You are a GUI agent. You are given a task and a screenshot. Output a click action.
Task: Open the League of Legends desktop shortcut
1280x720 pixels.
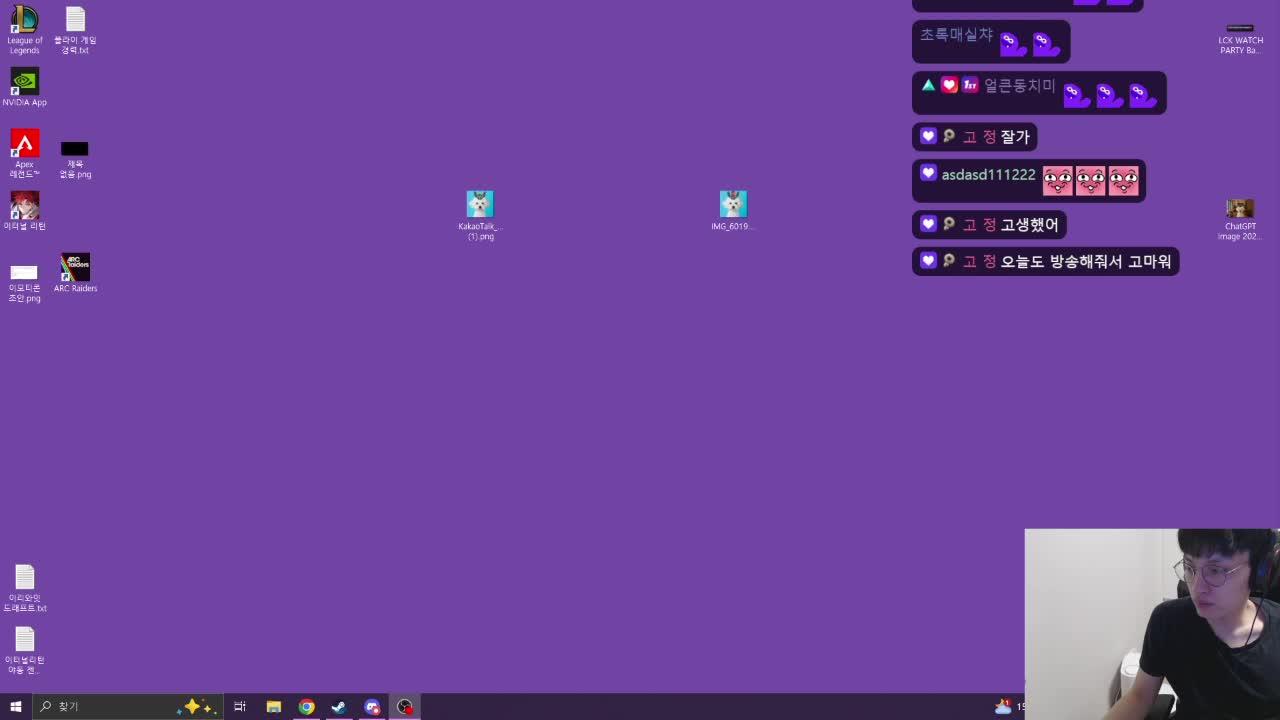(x=25, y=29)
